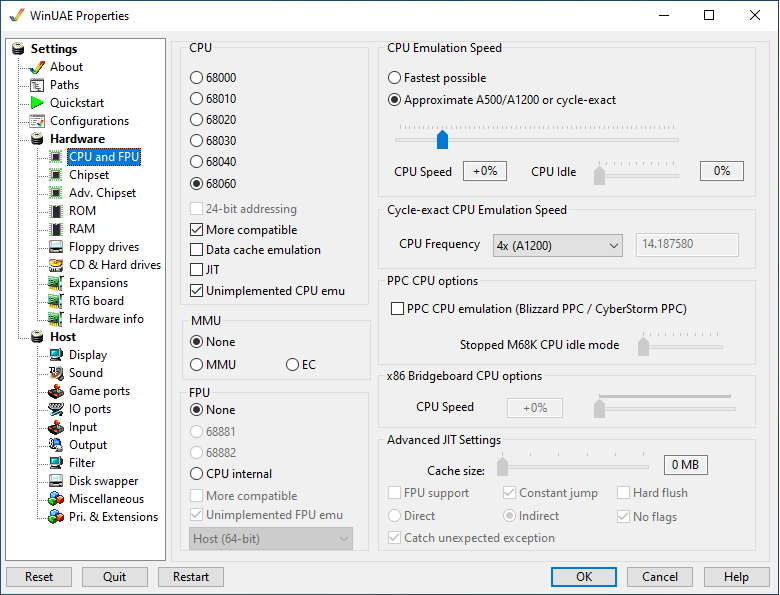Enable the JIT checkbox

pyautogui.click(x=196, y=270)
